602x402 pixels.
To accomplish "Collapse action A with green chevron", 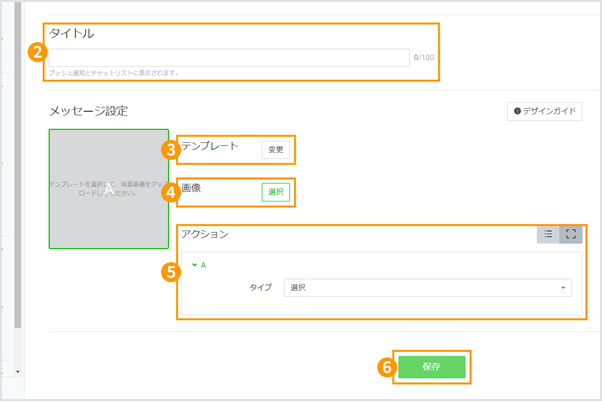I will point(195,265).
